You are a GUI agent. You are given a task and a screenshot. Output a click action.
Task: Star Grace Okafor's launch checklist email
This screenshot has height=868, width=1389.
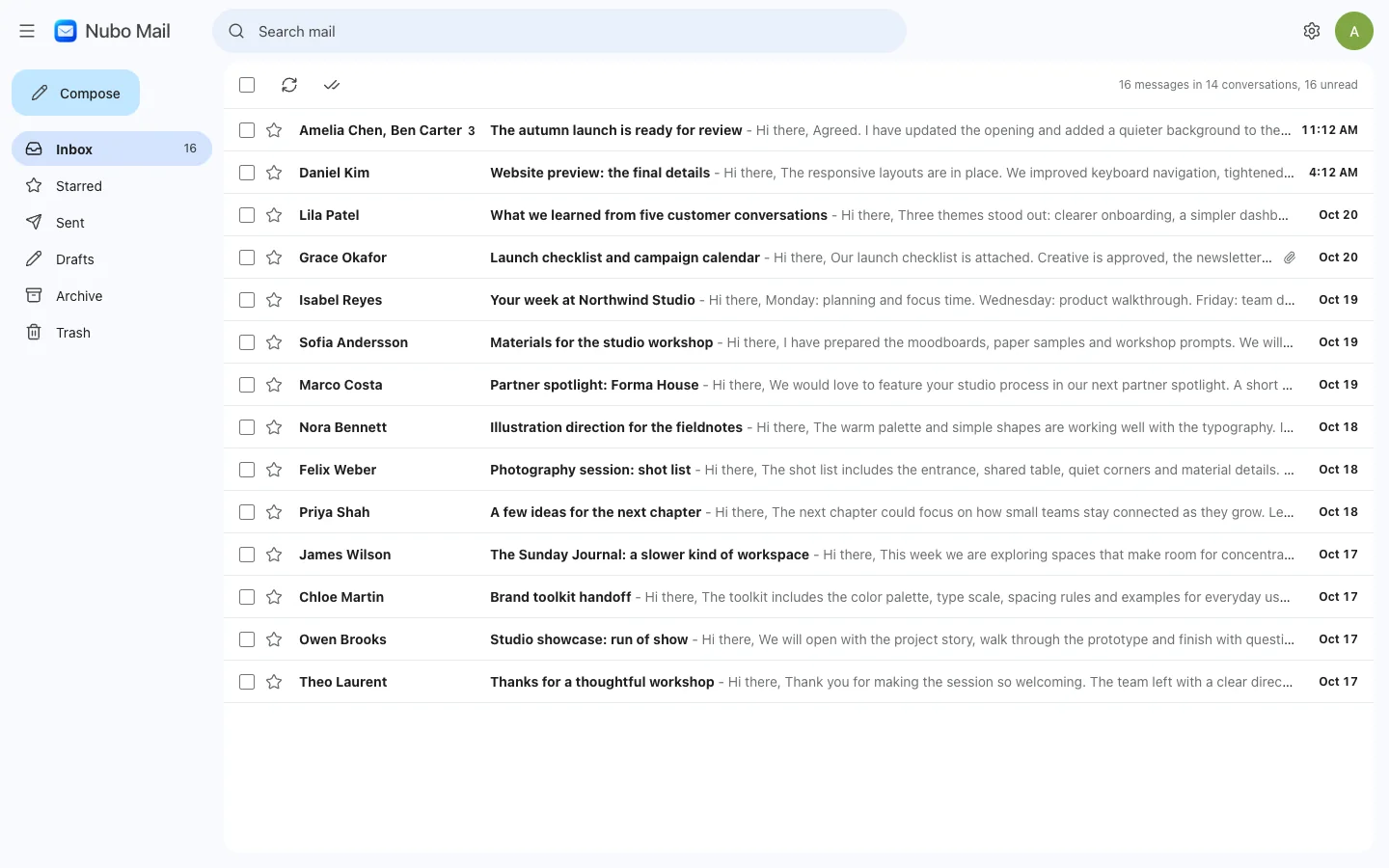coord(274,258)
